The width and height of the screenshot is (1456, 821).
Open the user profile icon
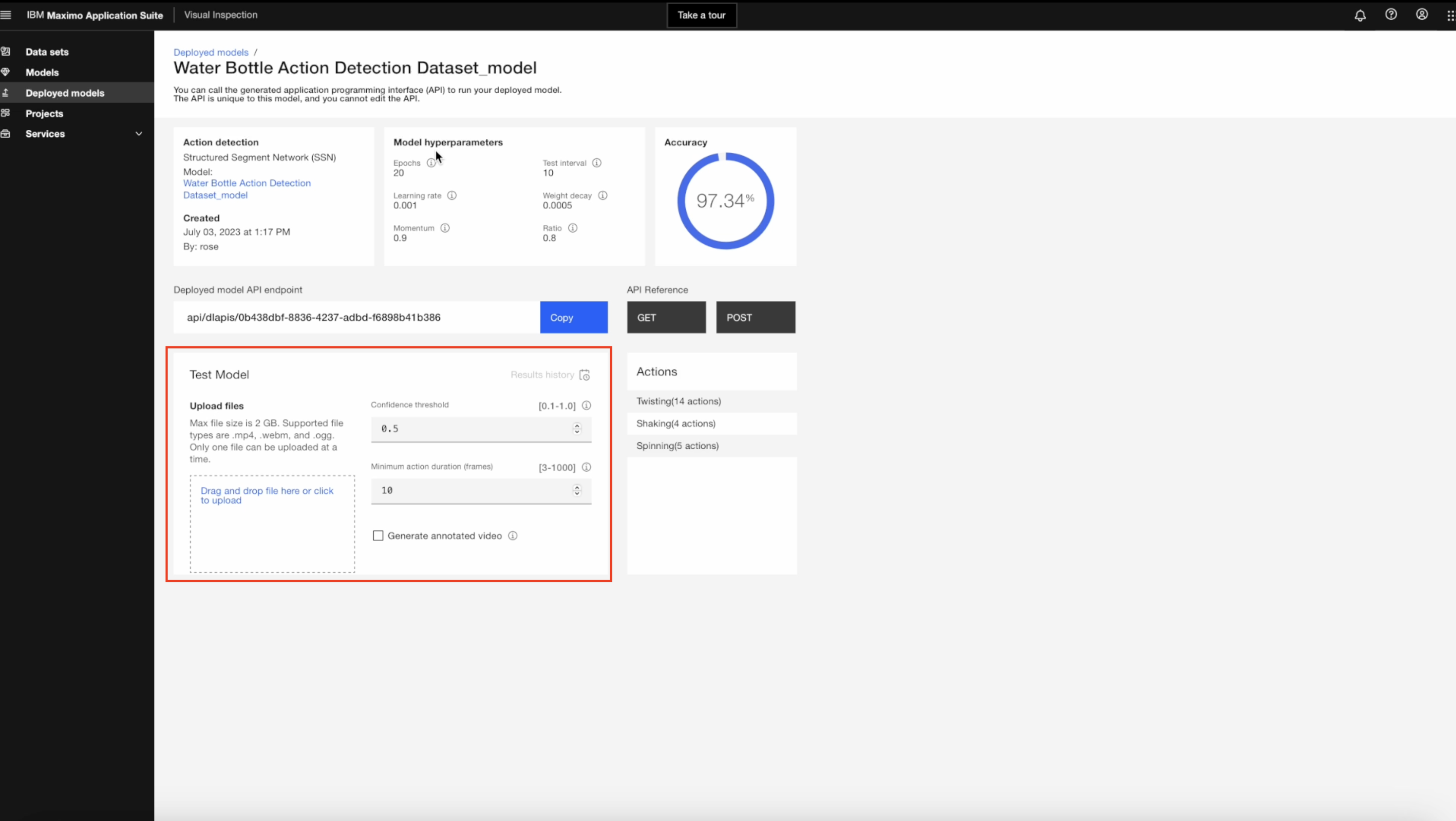tap(1421, 15)
